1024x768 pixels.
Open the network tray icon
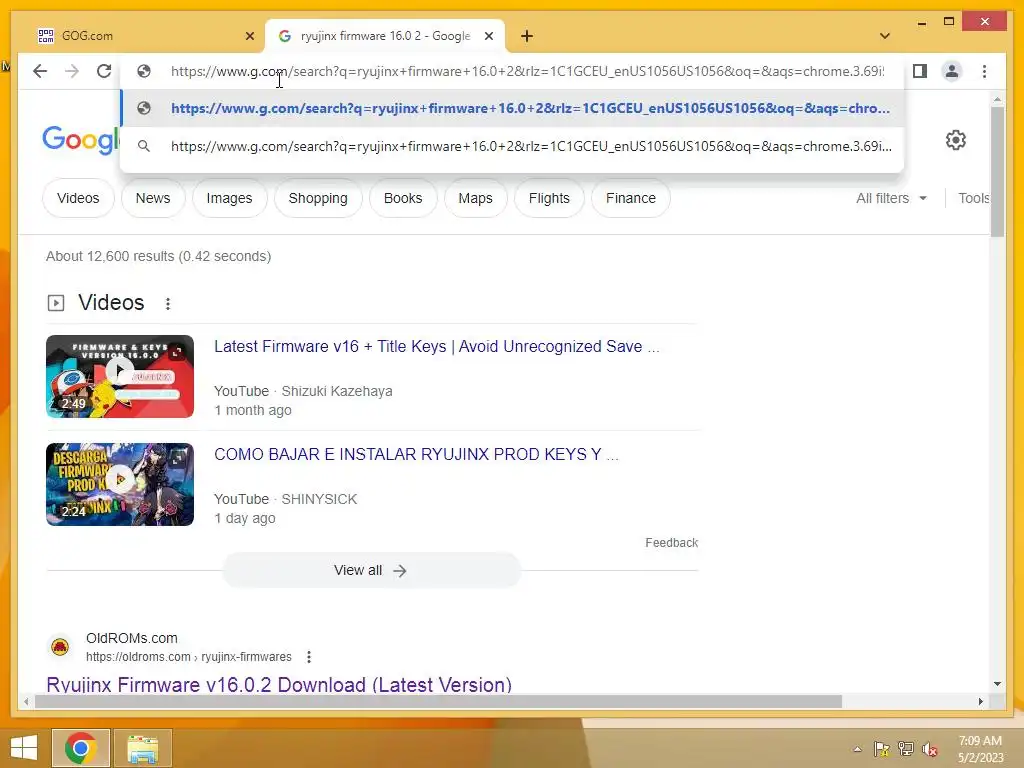tap(906, 749)
